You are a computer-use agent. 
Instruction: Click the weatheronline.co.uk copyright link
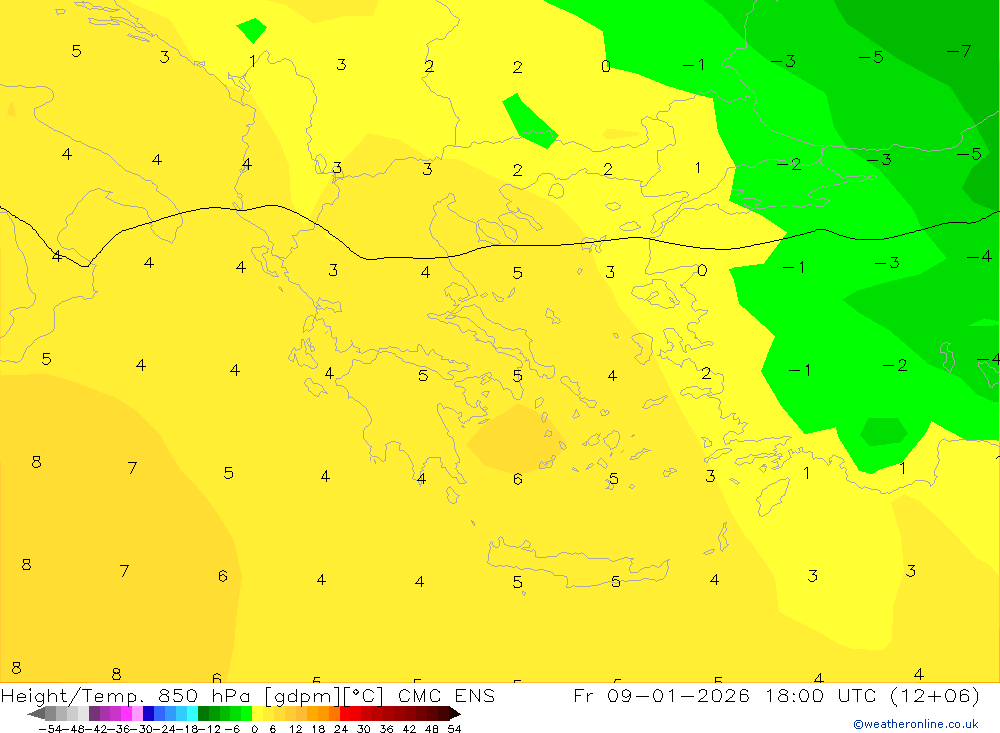pos(916,724)
